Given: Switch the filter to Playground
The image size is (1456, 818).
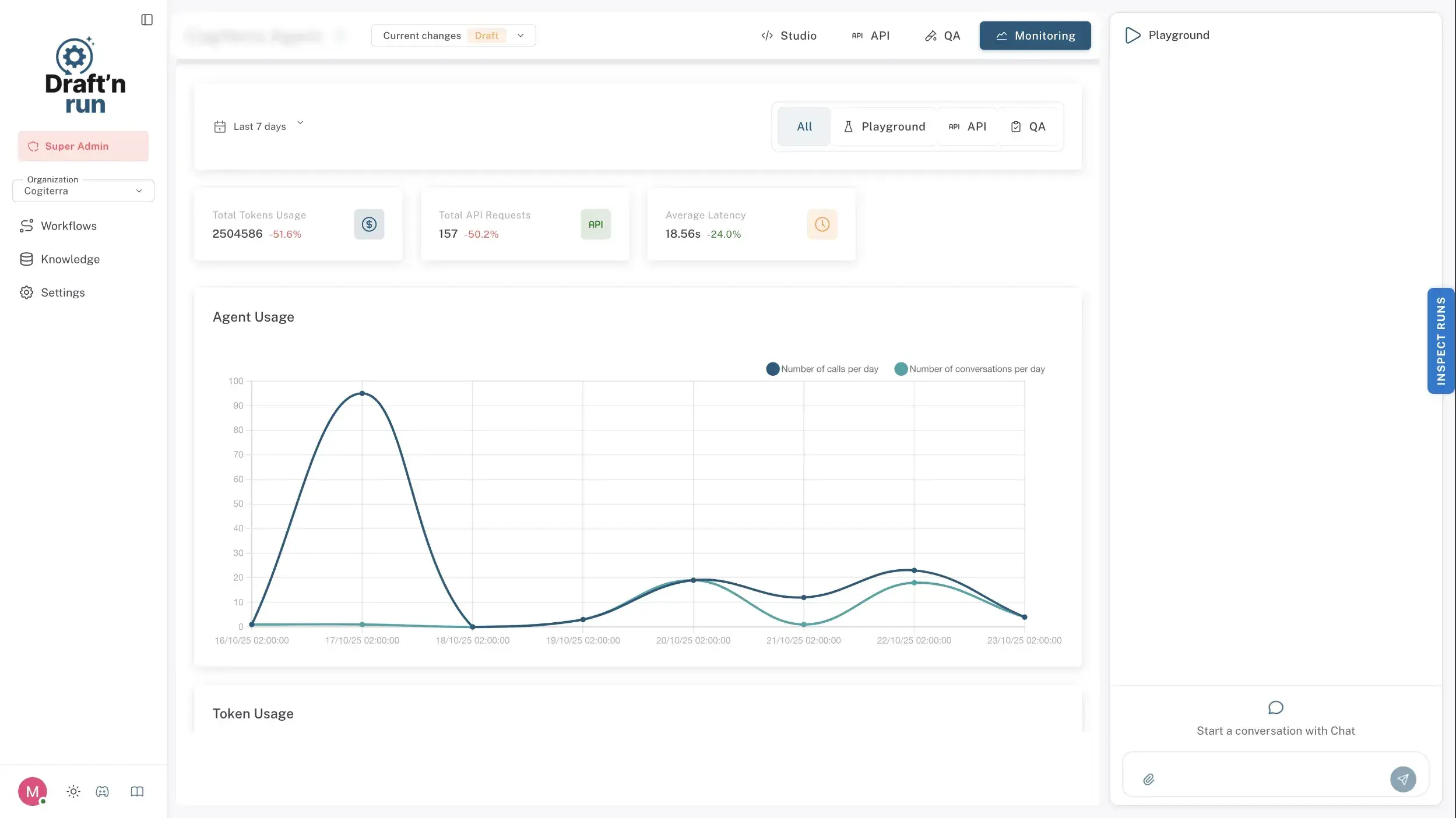Looking at the screenshot, I should pyautogui.click(x=883, y=126).
